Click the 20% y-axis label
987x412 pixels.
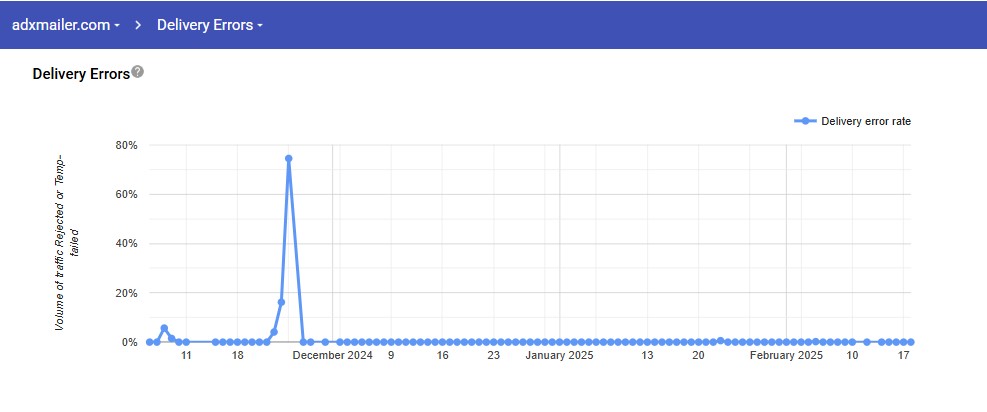click(126, 293)
